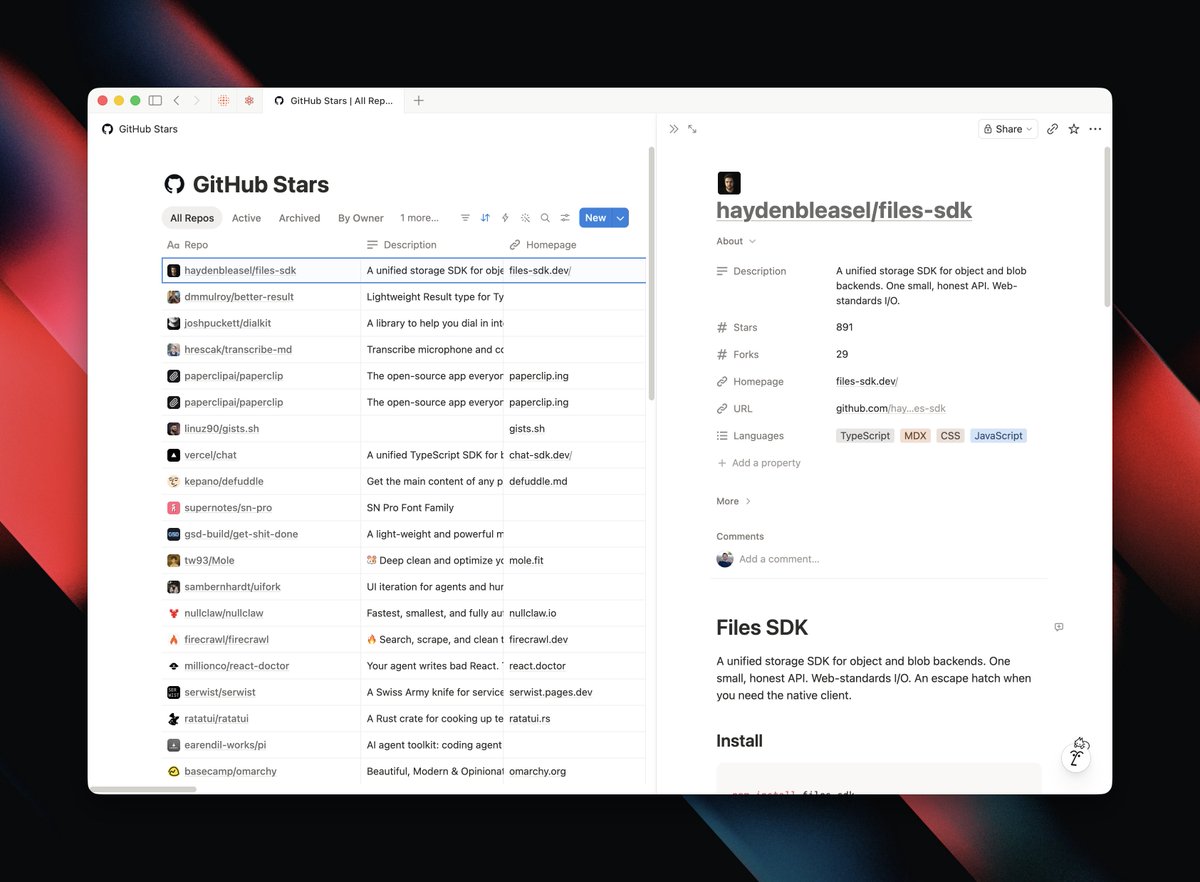The height and width of the screenshot is (882, 1200).
Task: Click Add a property
Action: coord(759,463)
